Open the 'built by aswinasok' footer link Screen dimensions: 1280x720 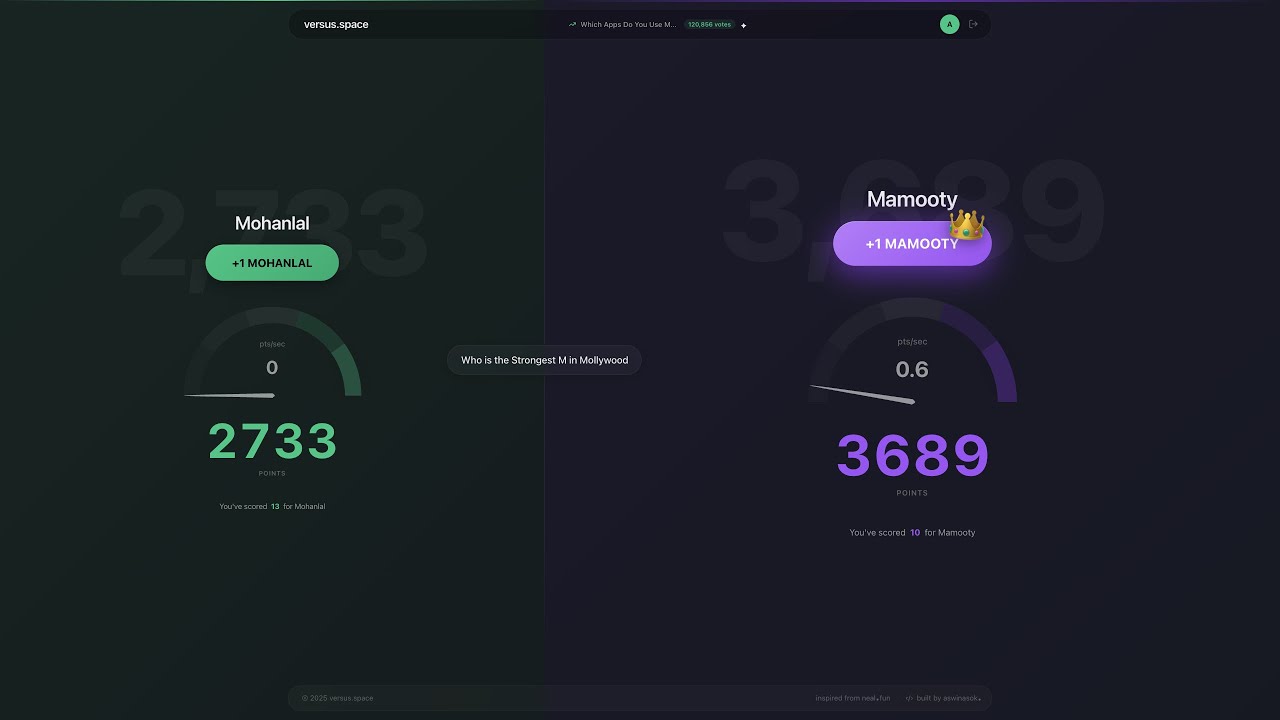click(x=948, y=698)
